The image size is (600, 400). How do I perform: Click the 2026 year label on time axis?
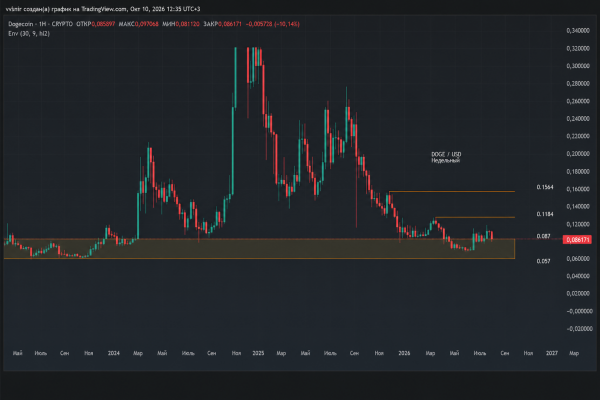(x=404, y=353)
